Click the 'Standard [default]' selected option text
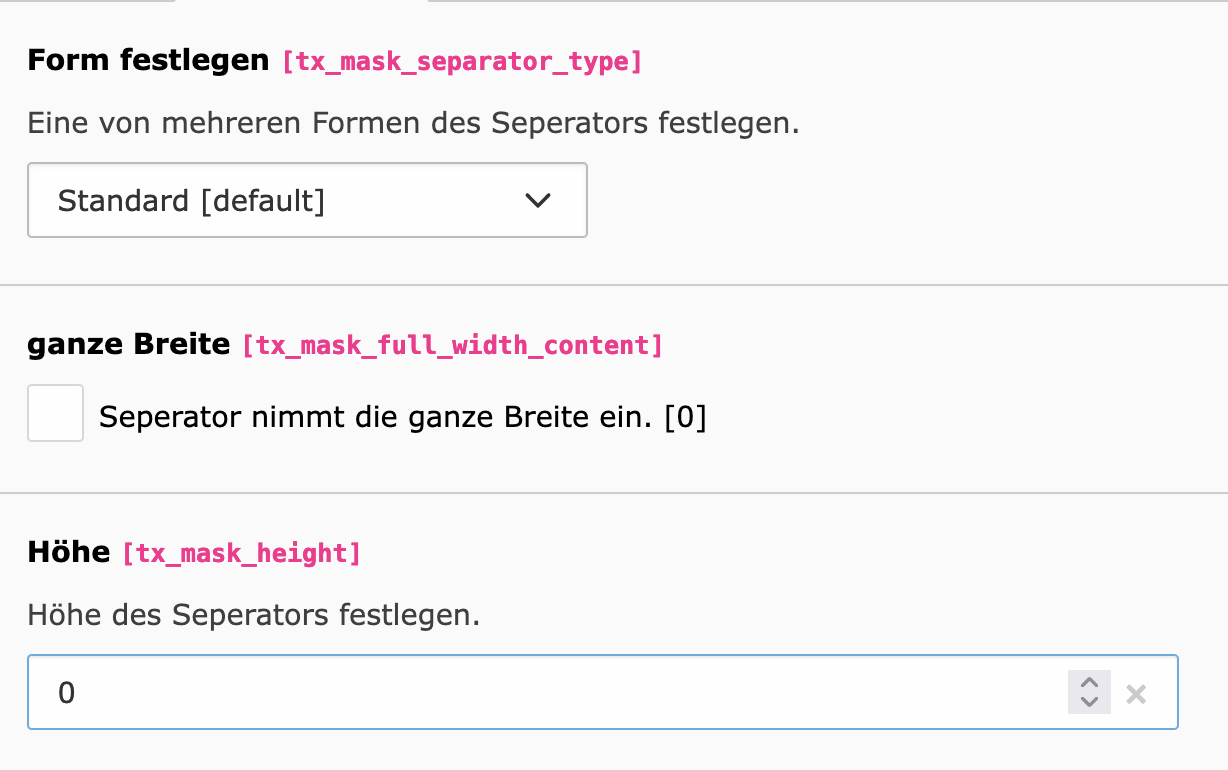 coord(191,201)
